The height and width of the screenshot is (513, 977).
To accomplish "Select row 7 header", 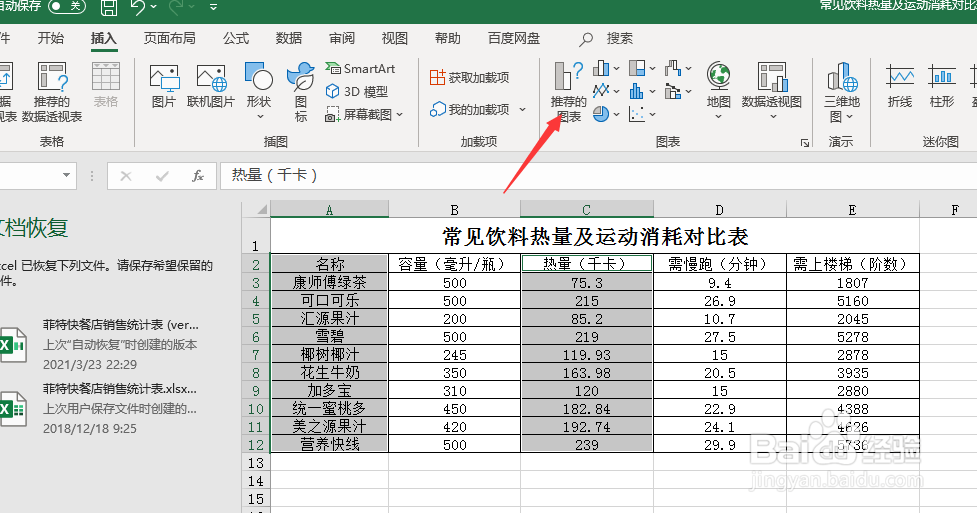I will (255, 355).
